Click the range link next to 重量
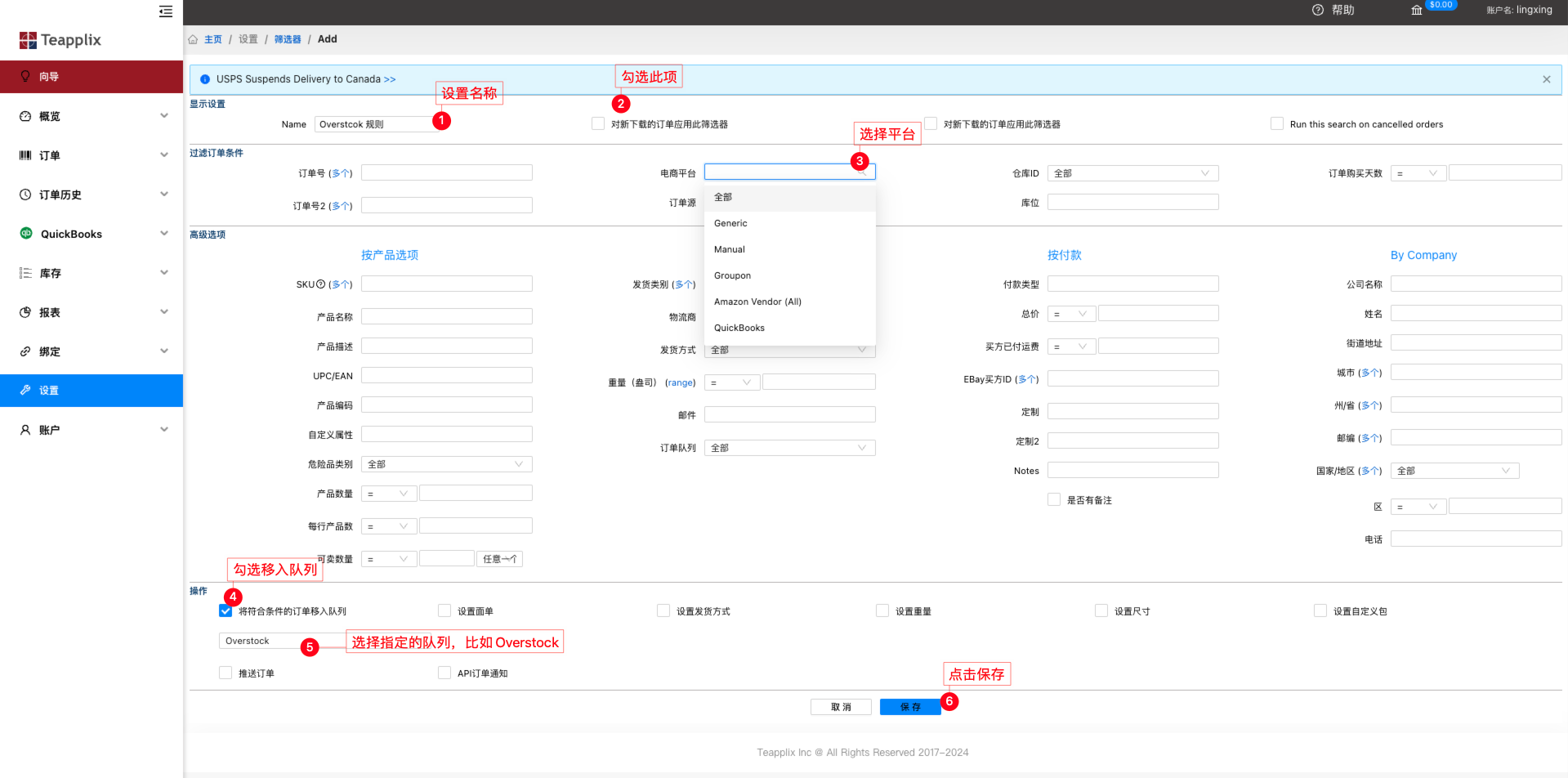1568x778 pixels. (680, 382)
